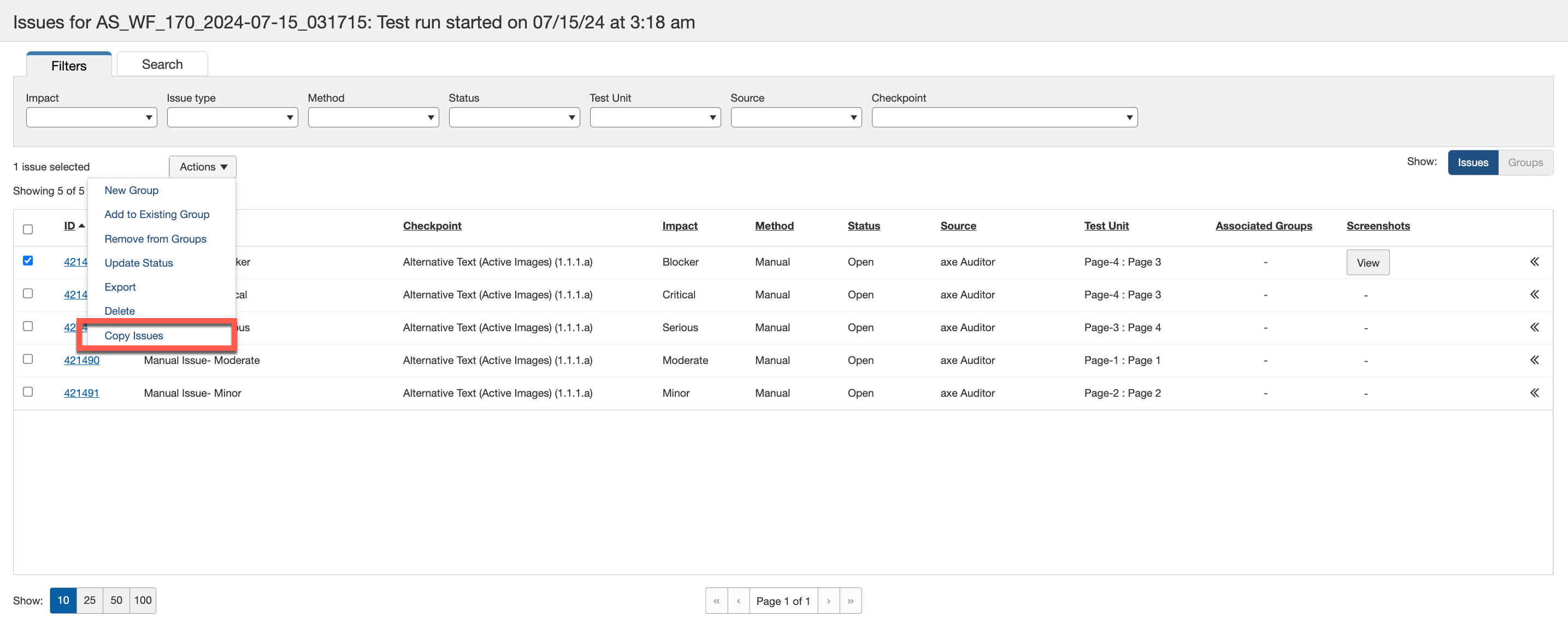Expand details for the Blocker issue row
This screenshot has width=1568, height=623.
point(1534,262)
